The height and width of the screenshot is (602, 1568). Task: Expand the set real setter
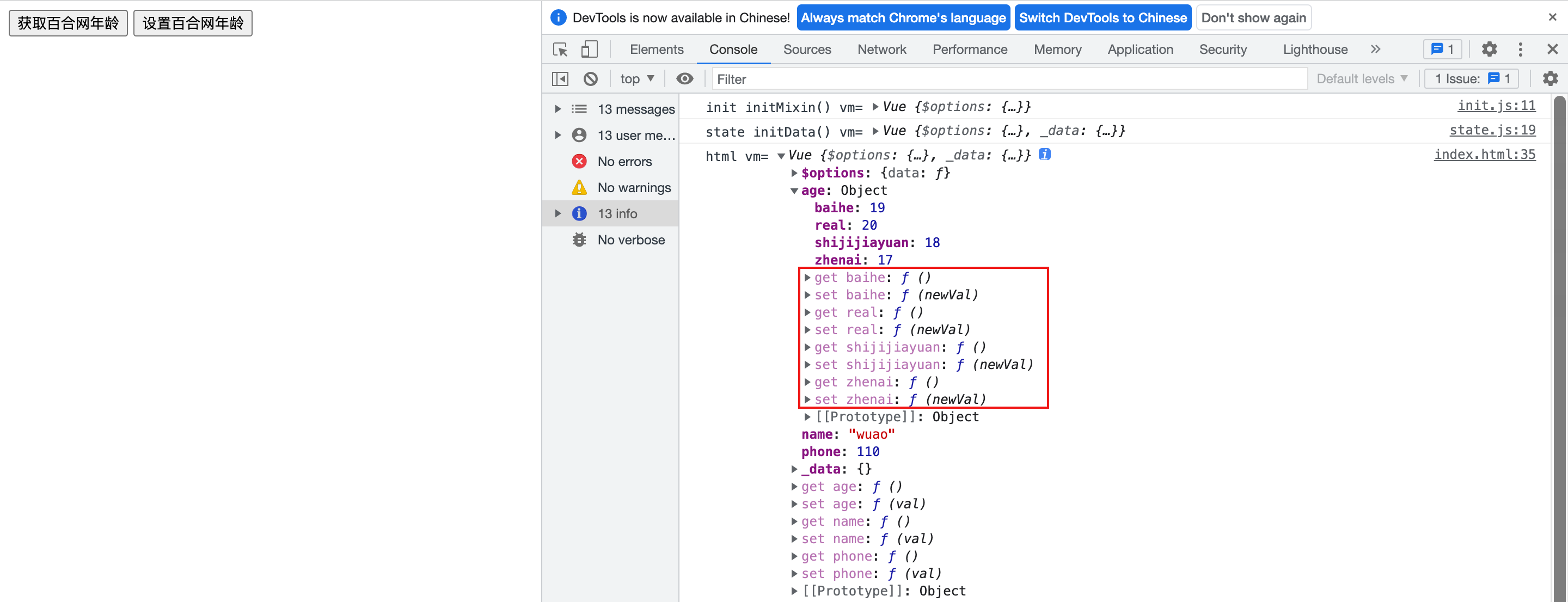[807, 330]
